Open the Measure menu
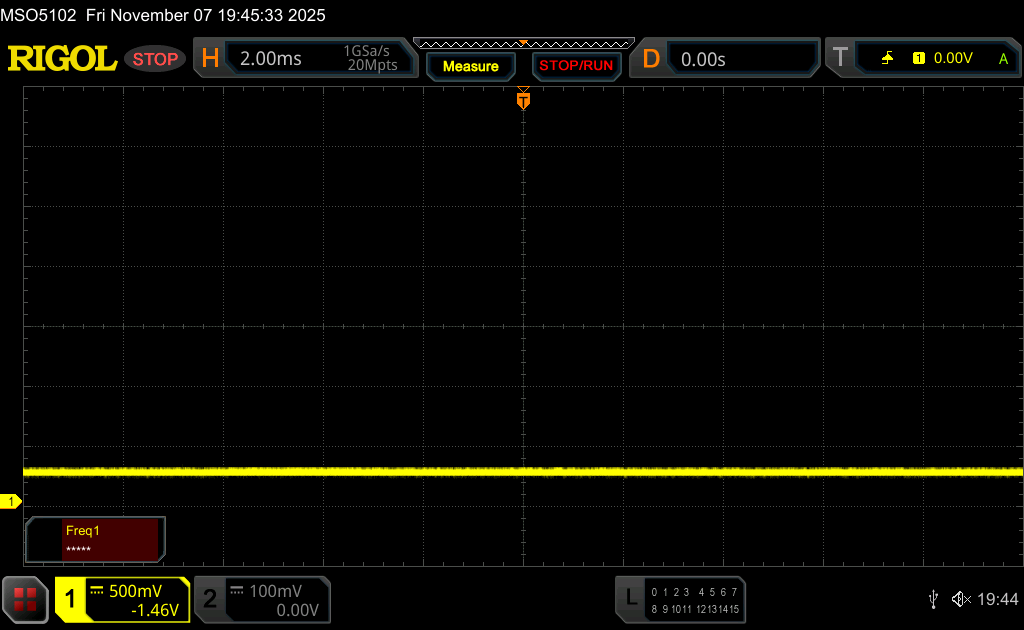This screenshot has width=1024, height=630. pos(470,66)
